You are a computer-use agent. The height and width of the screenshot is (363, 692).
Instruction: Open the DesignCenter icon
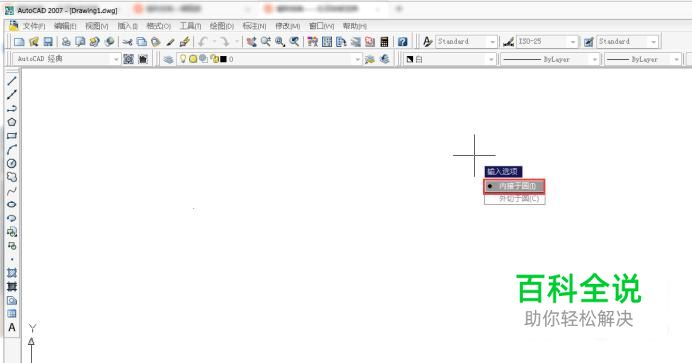pyautogui.click(x=327, y=42)
